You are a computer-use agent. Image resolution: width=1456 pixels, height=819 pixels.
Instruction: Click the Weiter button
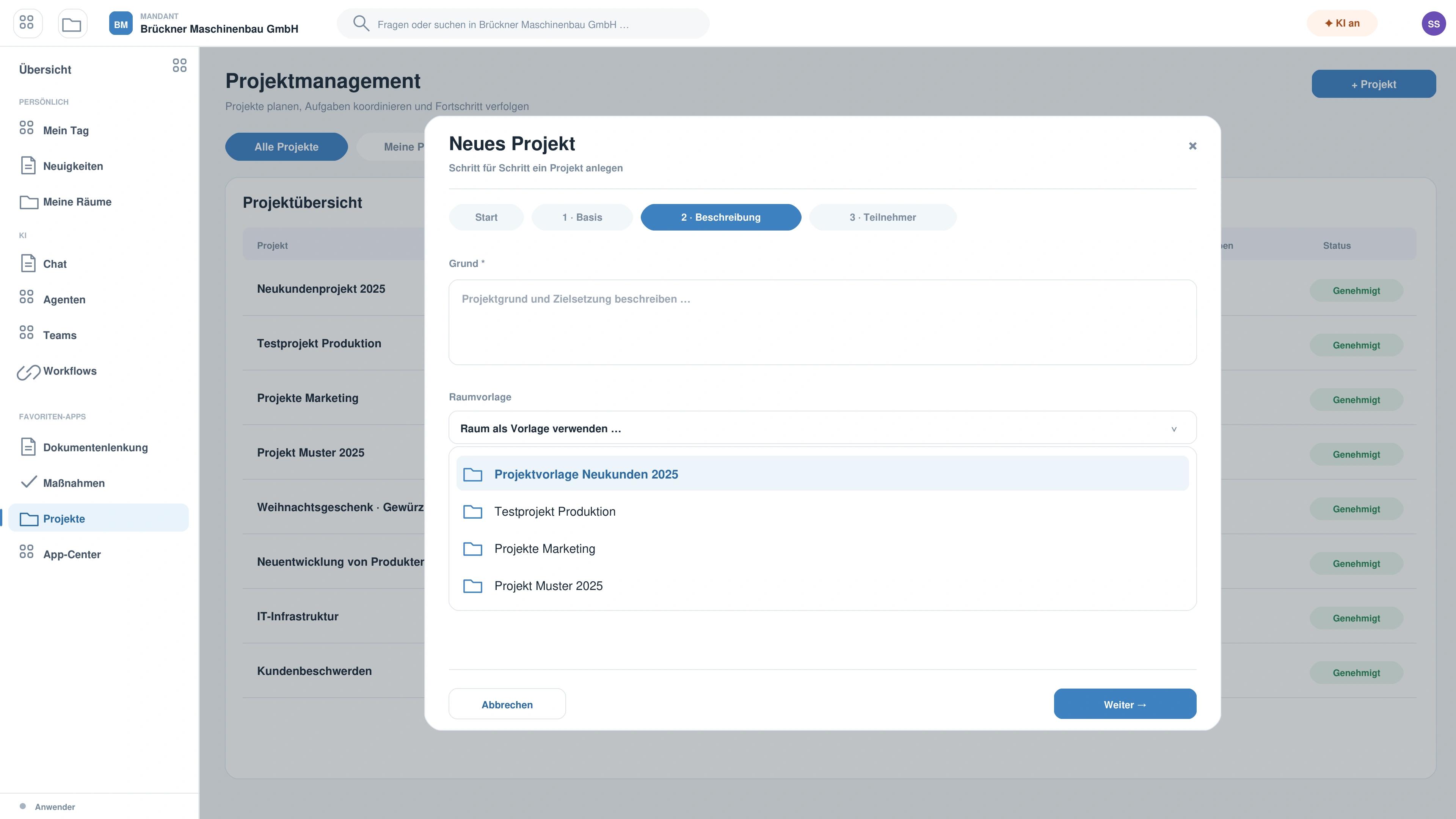point(1125,704)
